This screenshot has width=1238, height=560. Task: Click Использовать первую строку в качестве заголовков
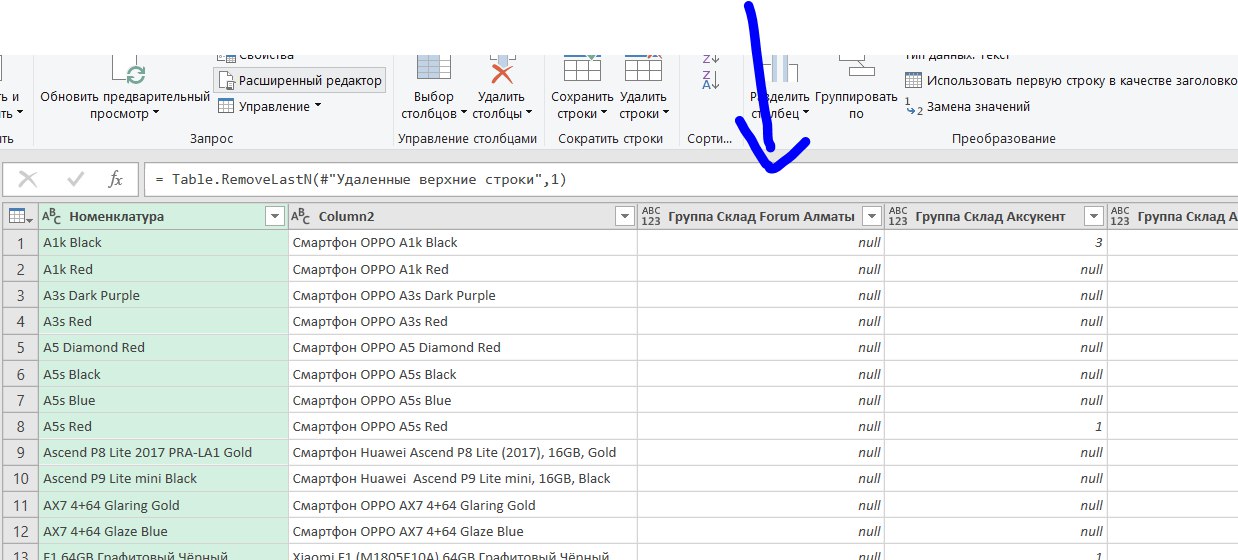[x=1071, y=80]
